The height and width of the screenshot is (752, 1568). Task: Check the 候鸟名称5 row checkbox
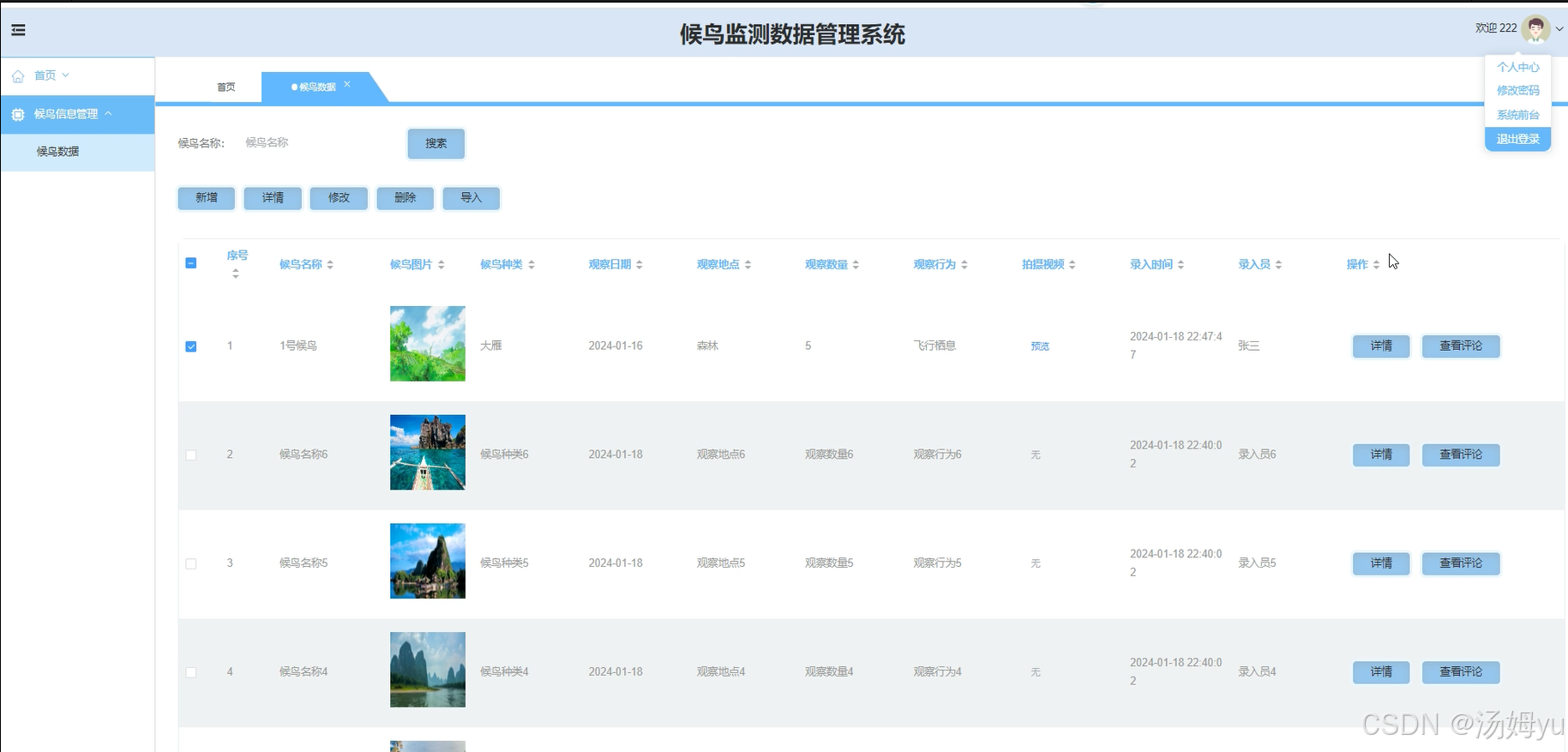point(191,564)
